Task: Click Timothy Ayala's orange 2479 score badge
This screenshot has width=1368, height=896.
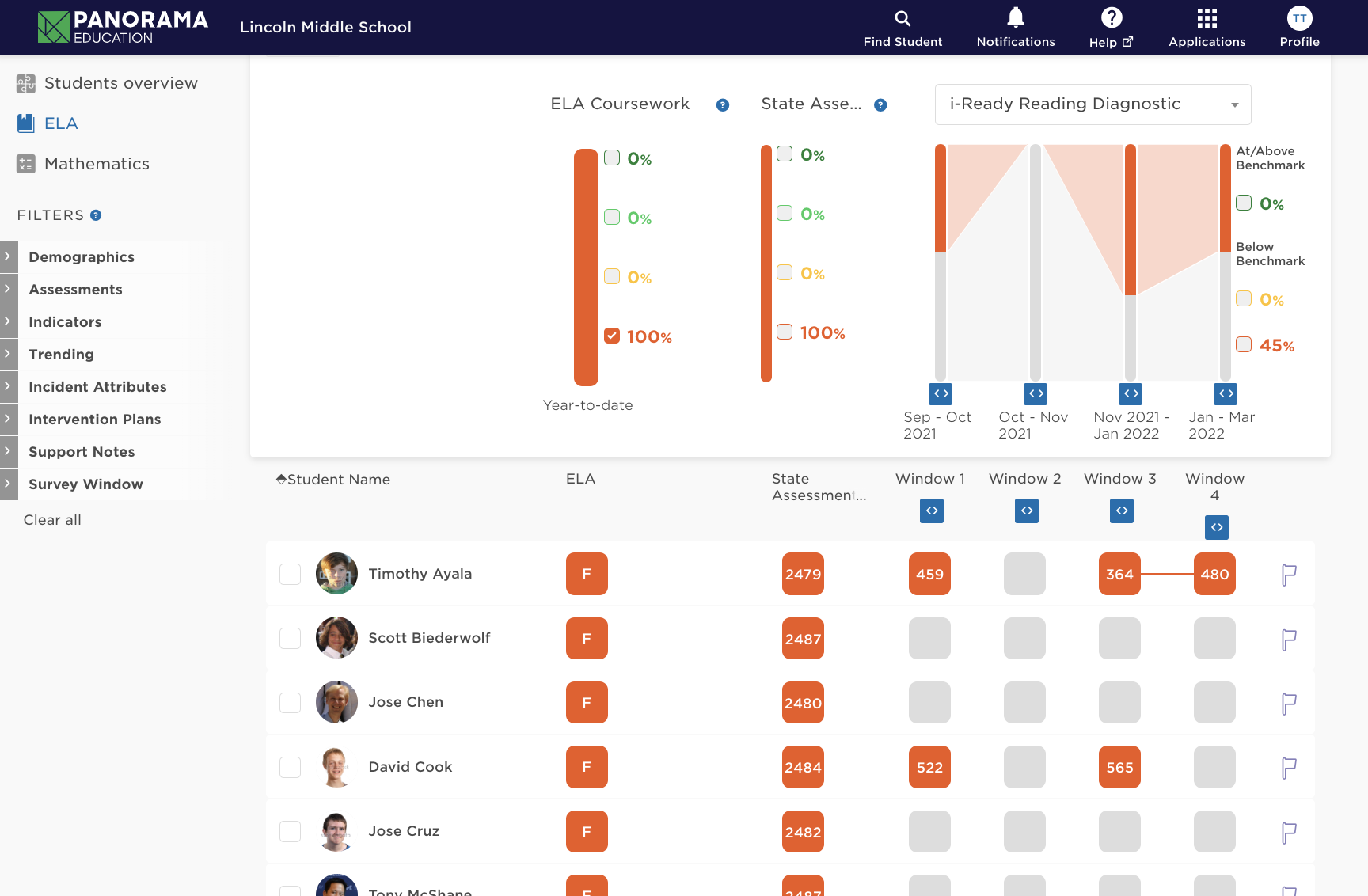Action: pos(803,575)
